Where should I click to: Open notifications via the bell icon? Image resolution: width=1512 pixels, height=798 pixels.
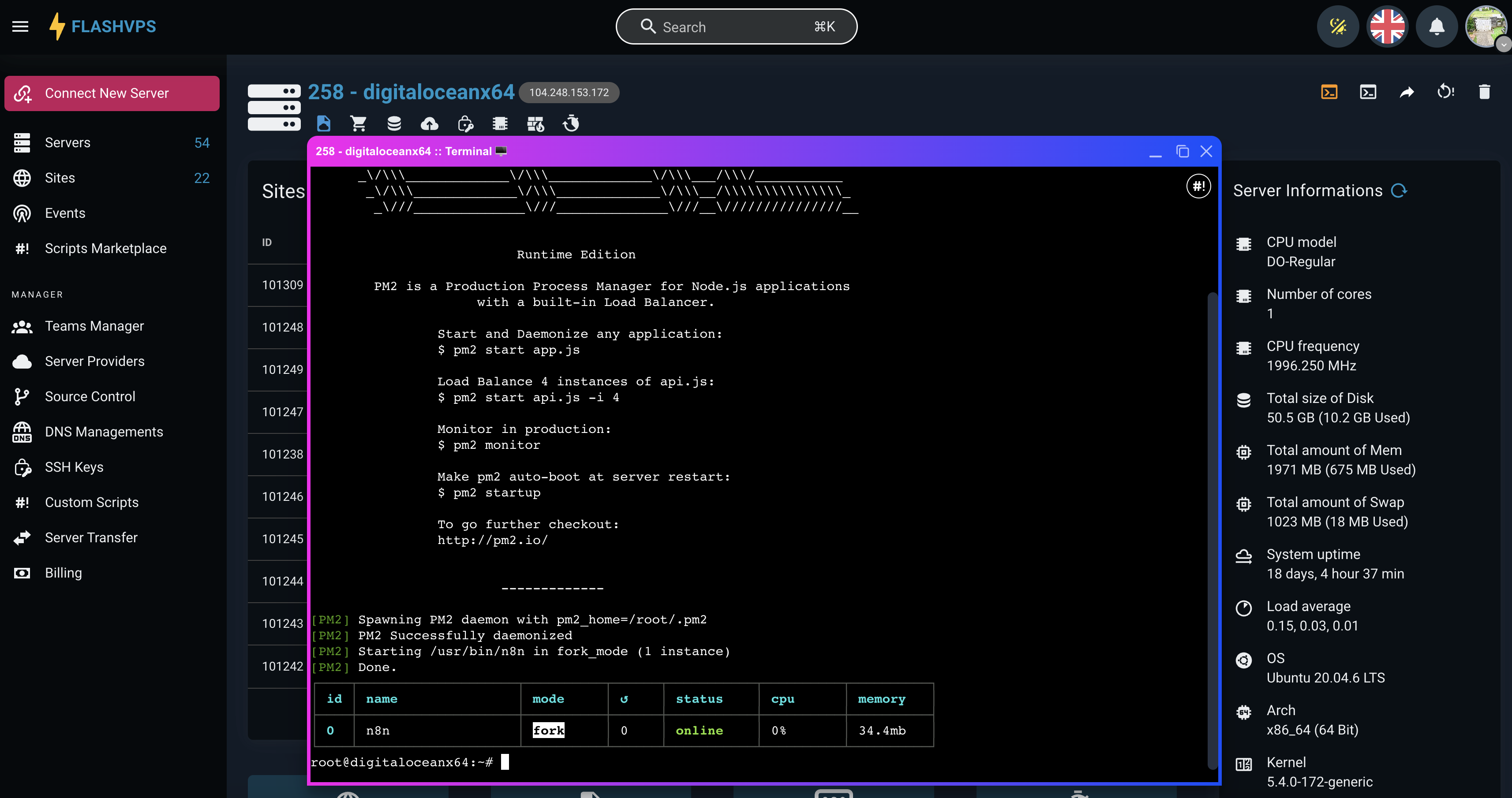click(x=1436, y=26)
